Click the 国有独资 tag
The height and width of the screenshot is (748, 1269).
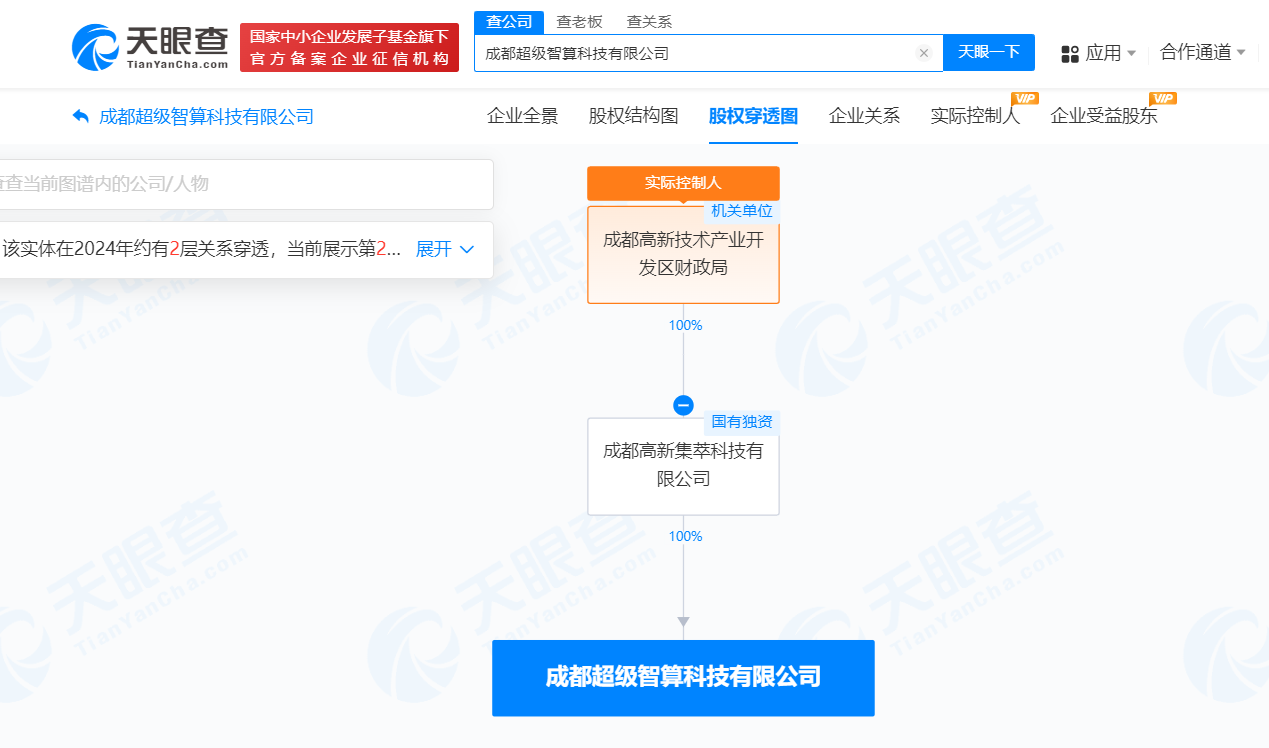pos(741,422)
